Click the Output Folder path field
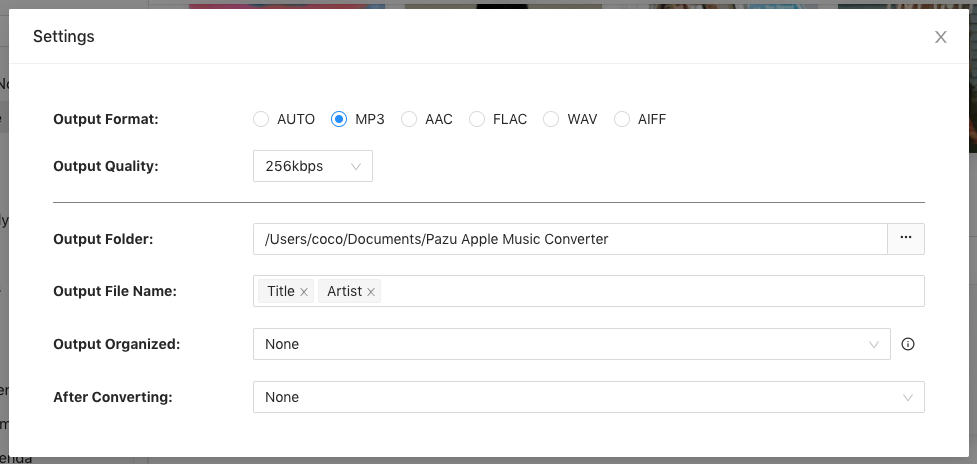 pyautogui.click(x=570, y=239)
